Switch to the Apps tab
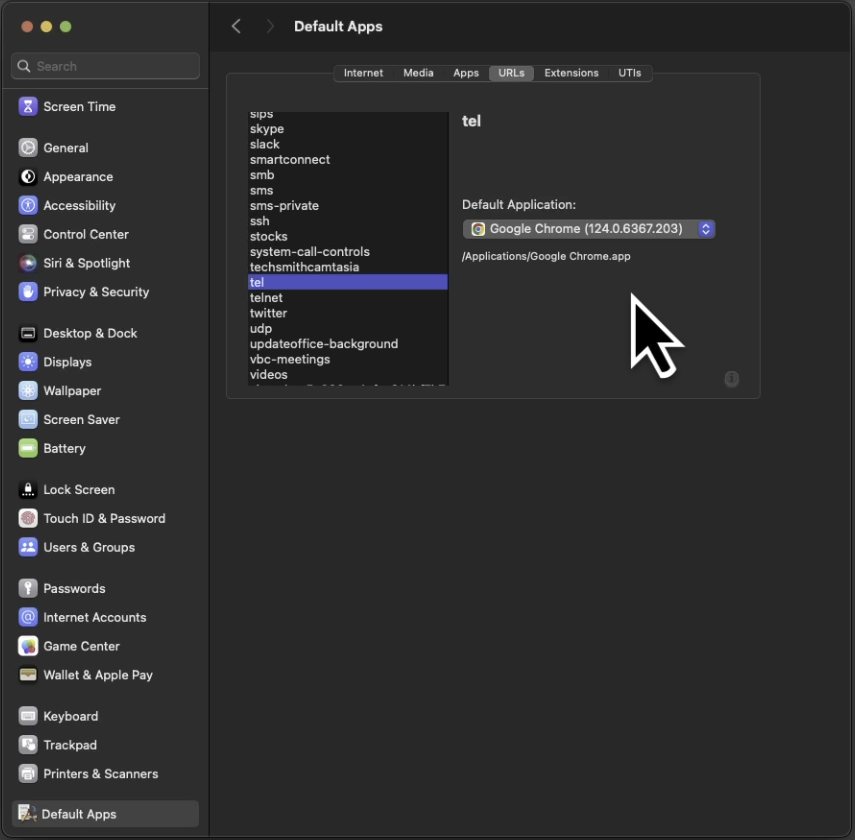This screenshot has height=840, width=855. 466,73
